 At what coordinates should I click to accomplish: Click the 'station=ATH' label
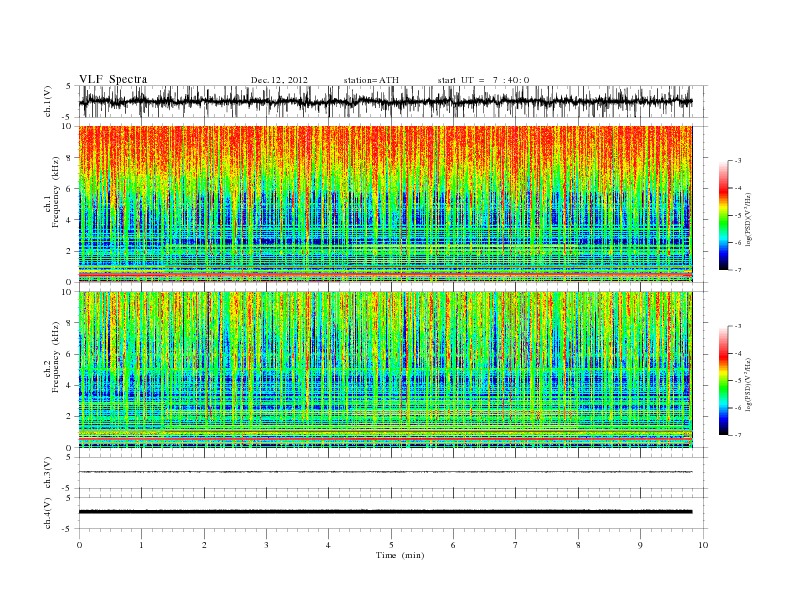point(371,80)
